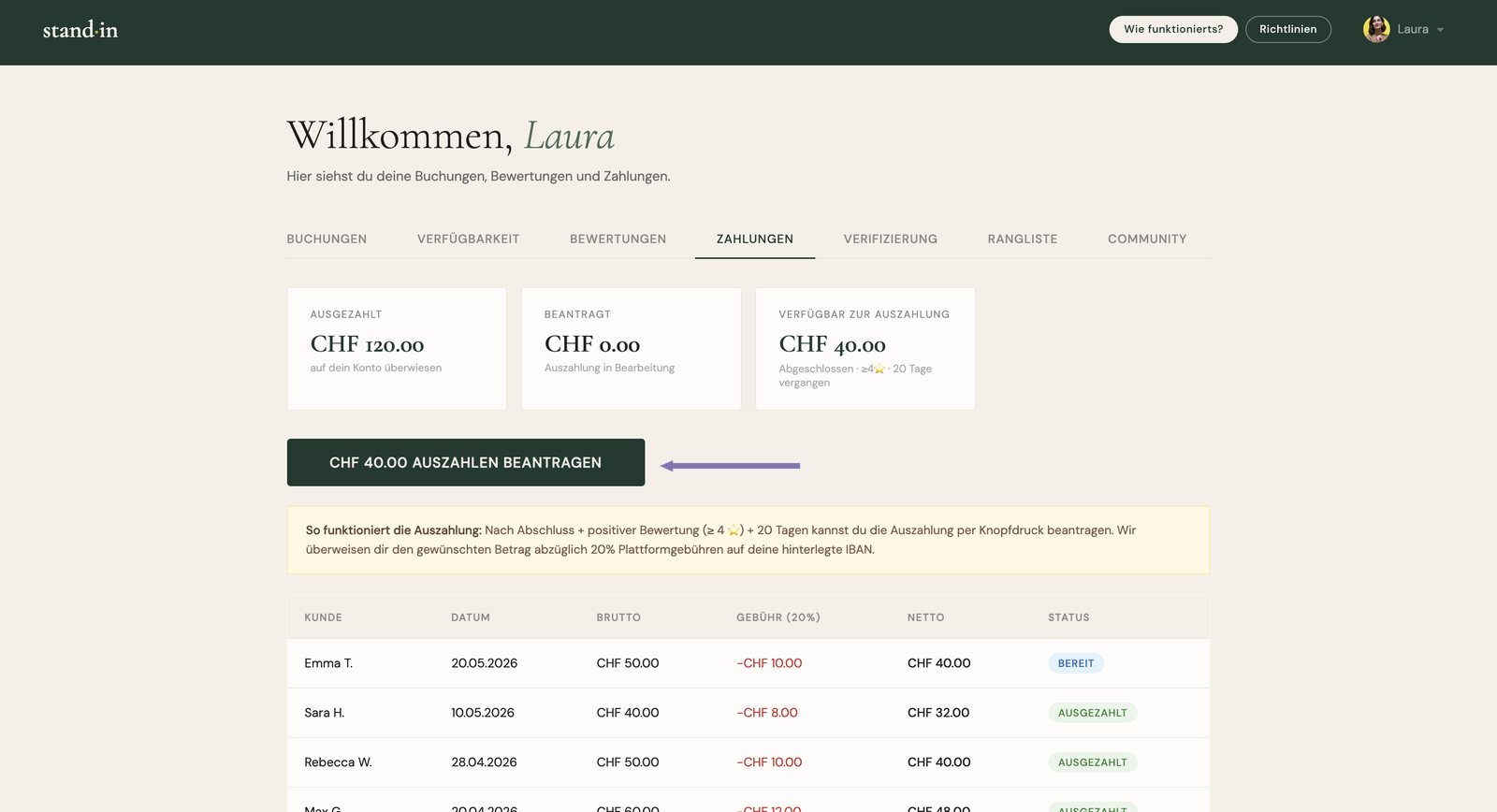This screenshot has width=1497, height=812.
Task: Click the Kunde column header
Action: [323, 617]
